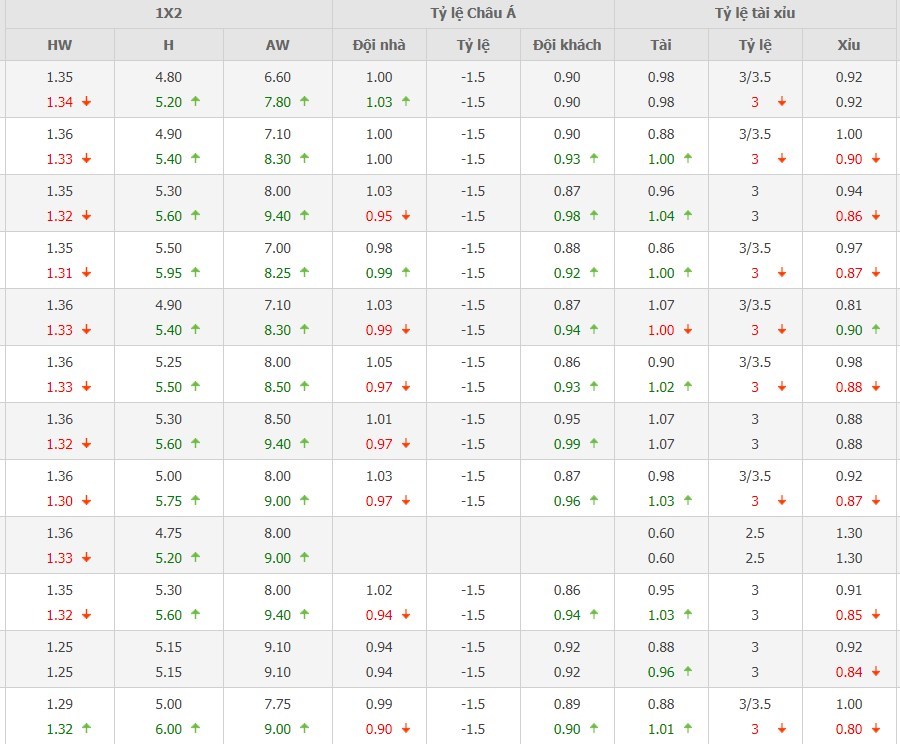The image size is (900, 744).
Task: Click the HW column header
Action: click(x=59, y=45)
